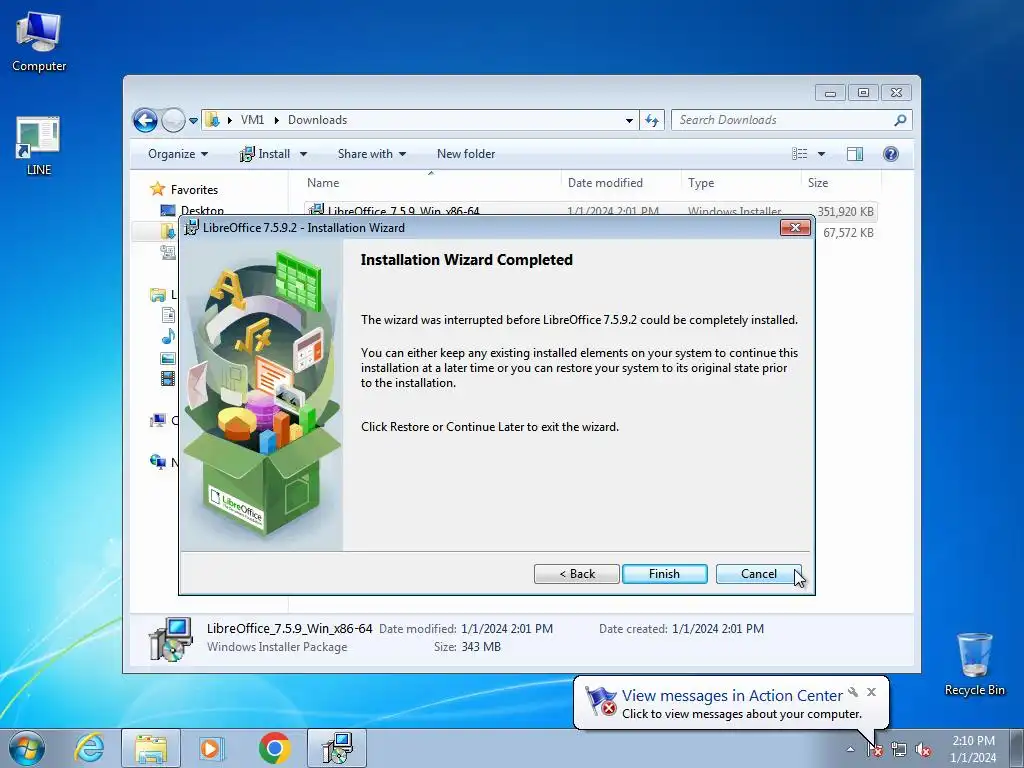Launch Windows Media Player from taskbar
The width and height of the screenshot is (1024, 768).
tap(211, 748)
